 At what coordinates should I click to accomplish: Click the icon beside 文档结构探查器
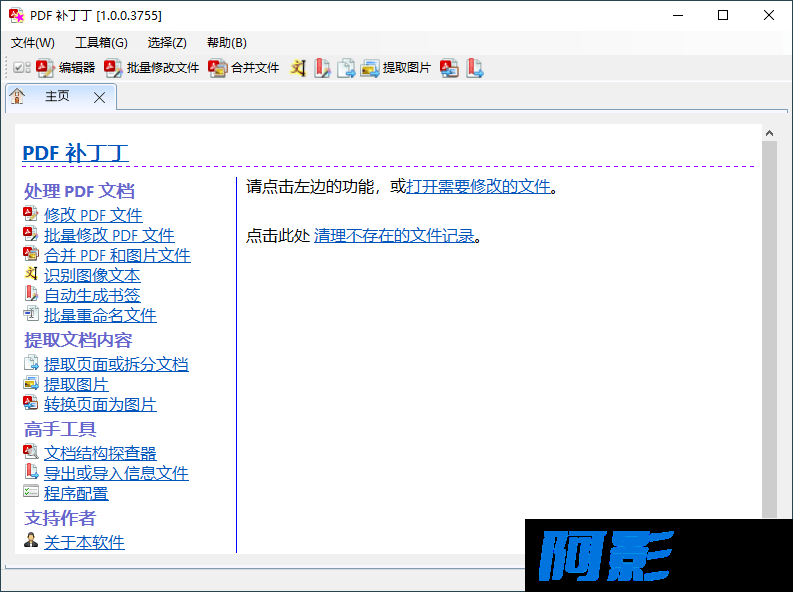coord(30,451)
